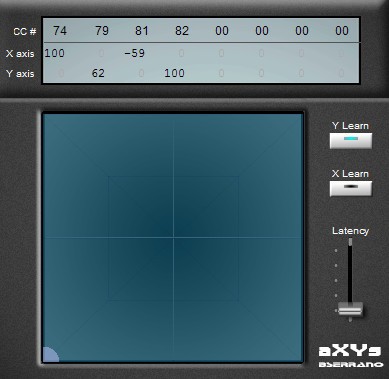
Task: Toggle the X Learn button
Action: [351, 188]
